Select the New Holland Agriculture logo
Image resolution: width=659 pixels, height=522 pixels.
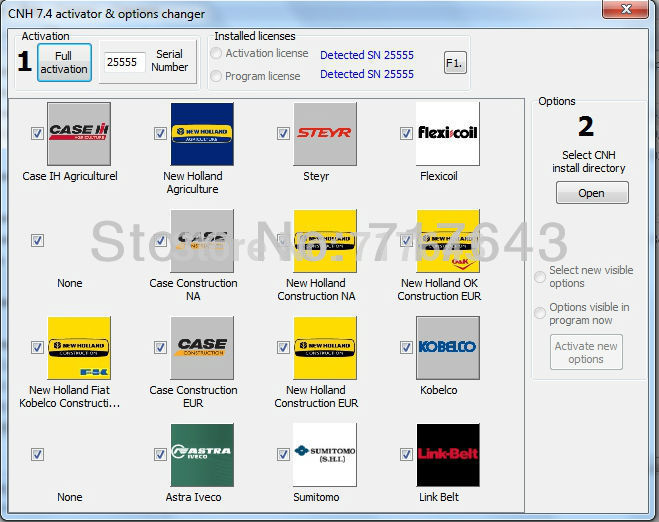pyautogui.click(x=202, y=134)
